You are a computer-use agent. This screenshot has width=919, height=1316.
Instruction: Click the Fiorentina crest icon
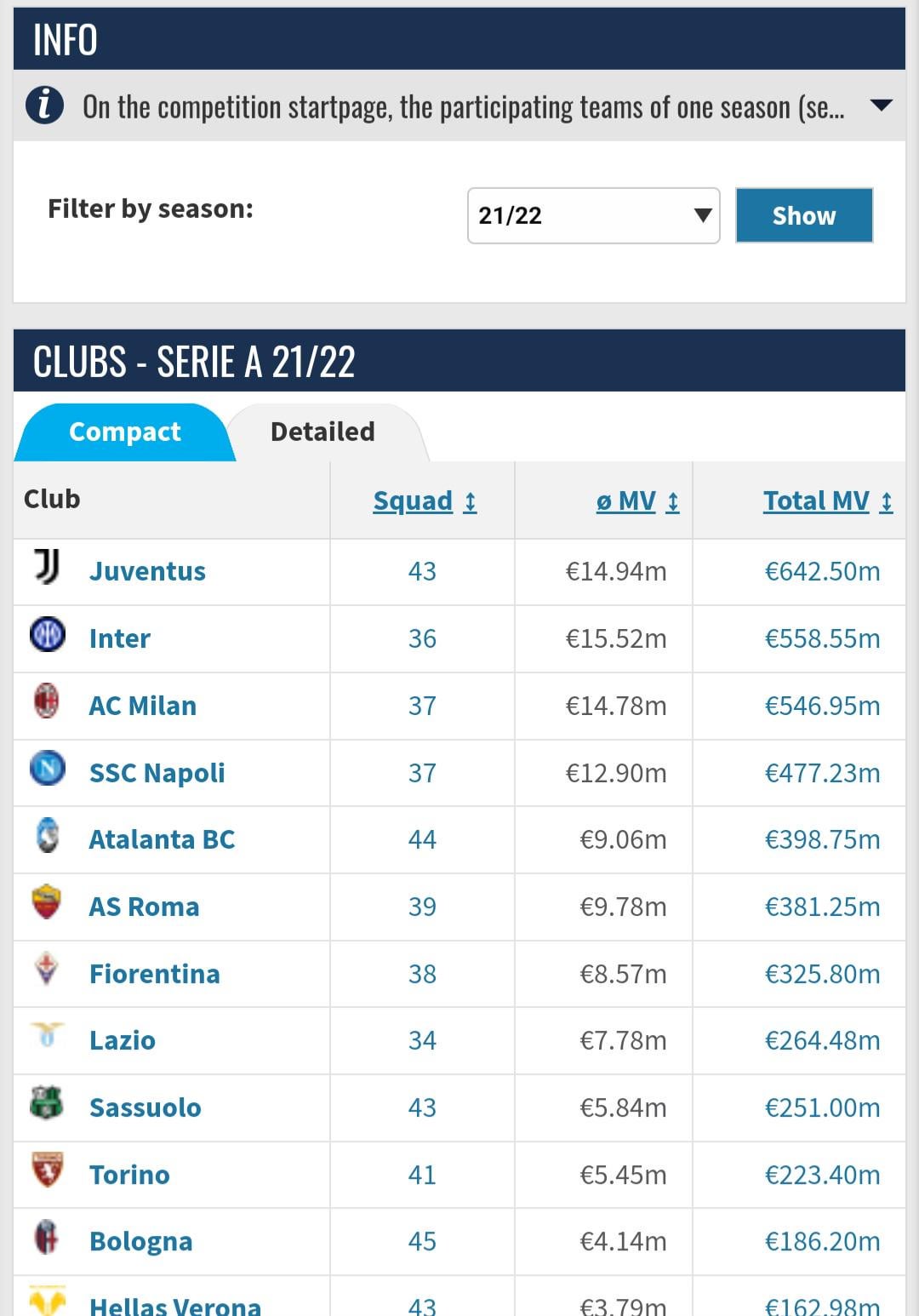46,970
